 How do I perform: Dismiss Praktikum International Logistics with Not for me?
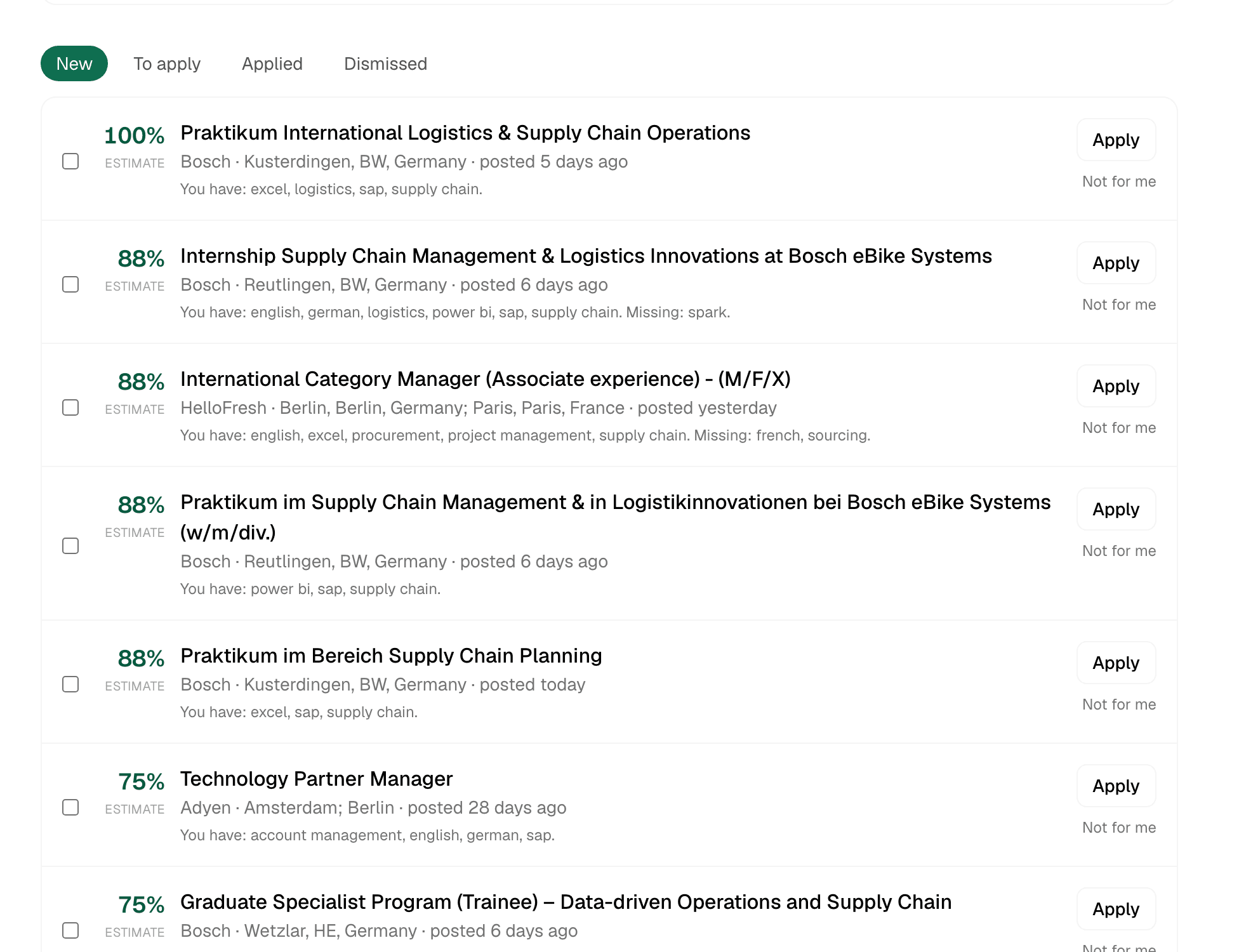point(1119,182)
